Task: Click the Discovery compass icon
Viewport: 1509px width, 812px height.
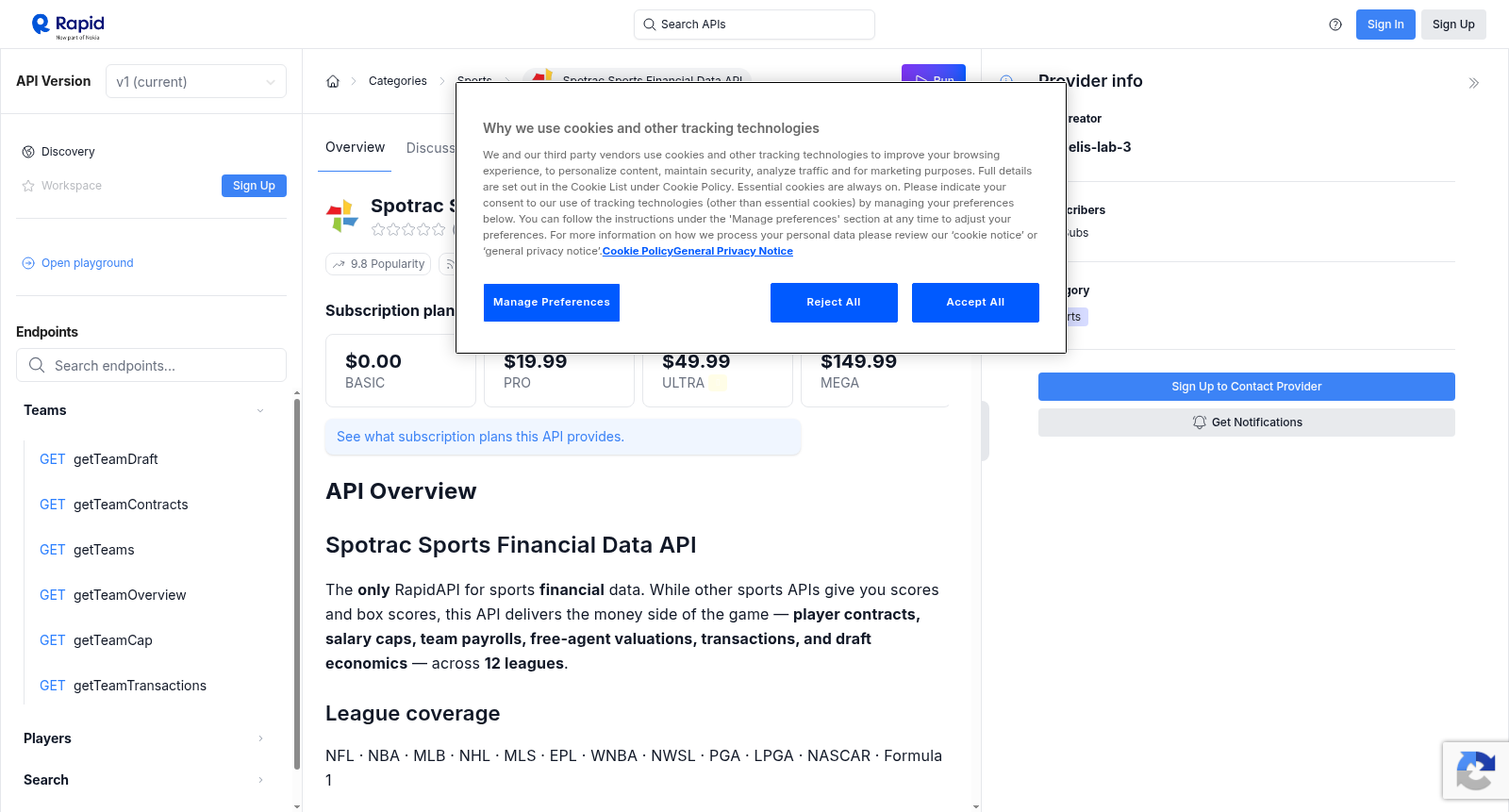Action: [28, 152]
